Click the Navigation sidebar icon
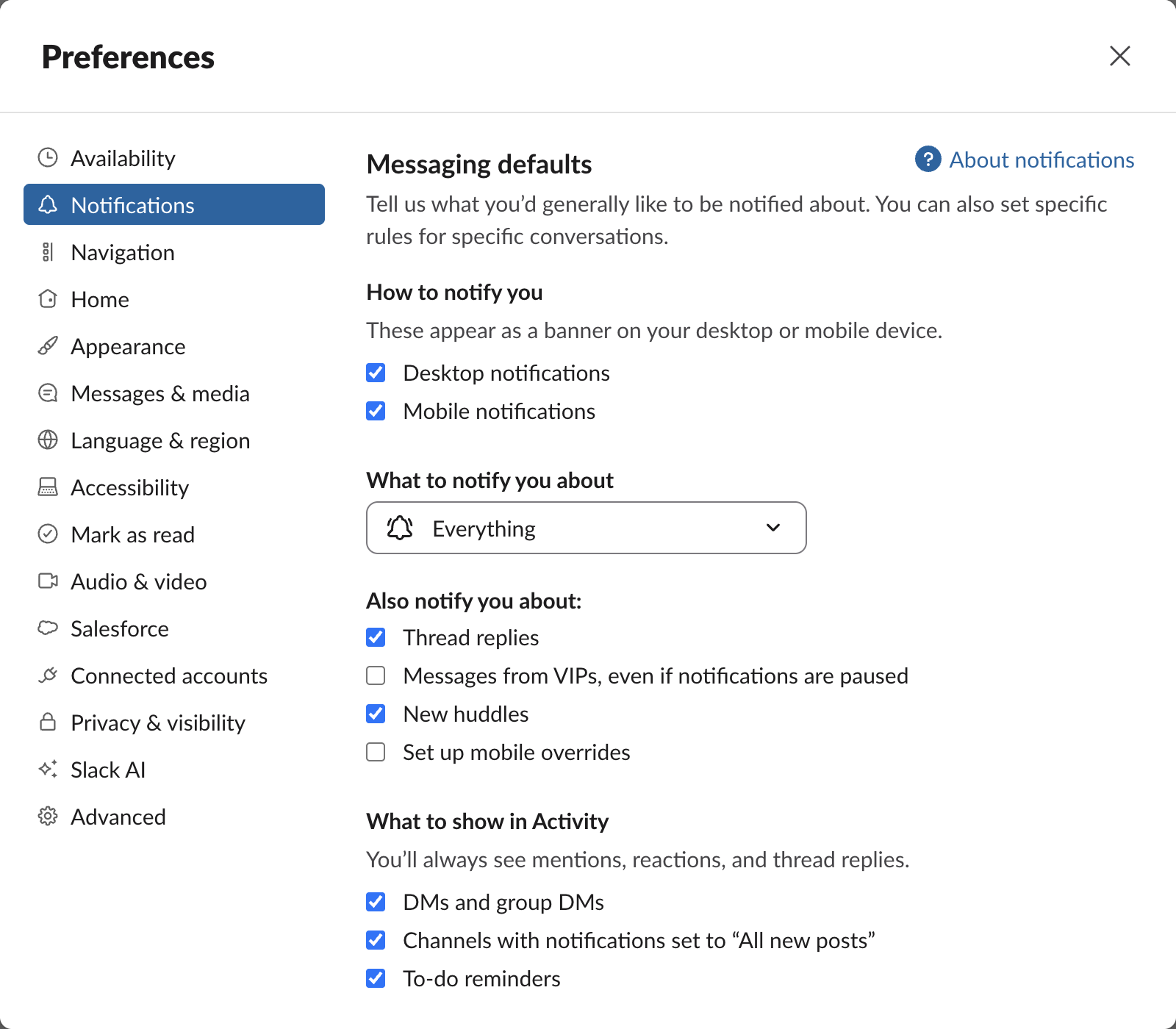Viewport: 1176px width, 1029px height. [48, 252]
